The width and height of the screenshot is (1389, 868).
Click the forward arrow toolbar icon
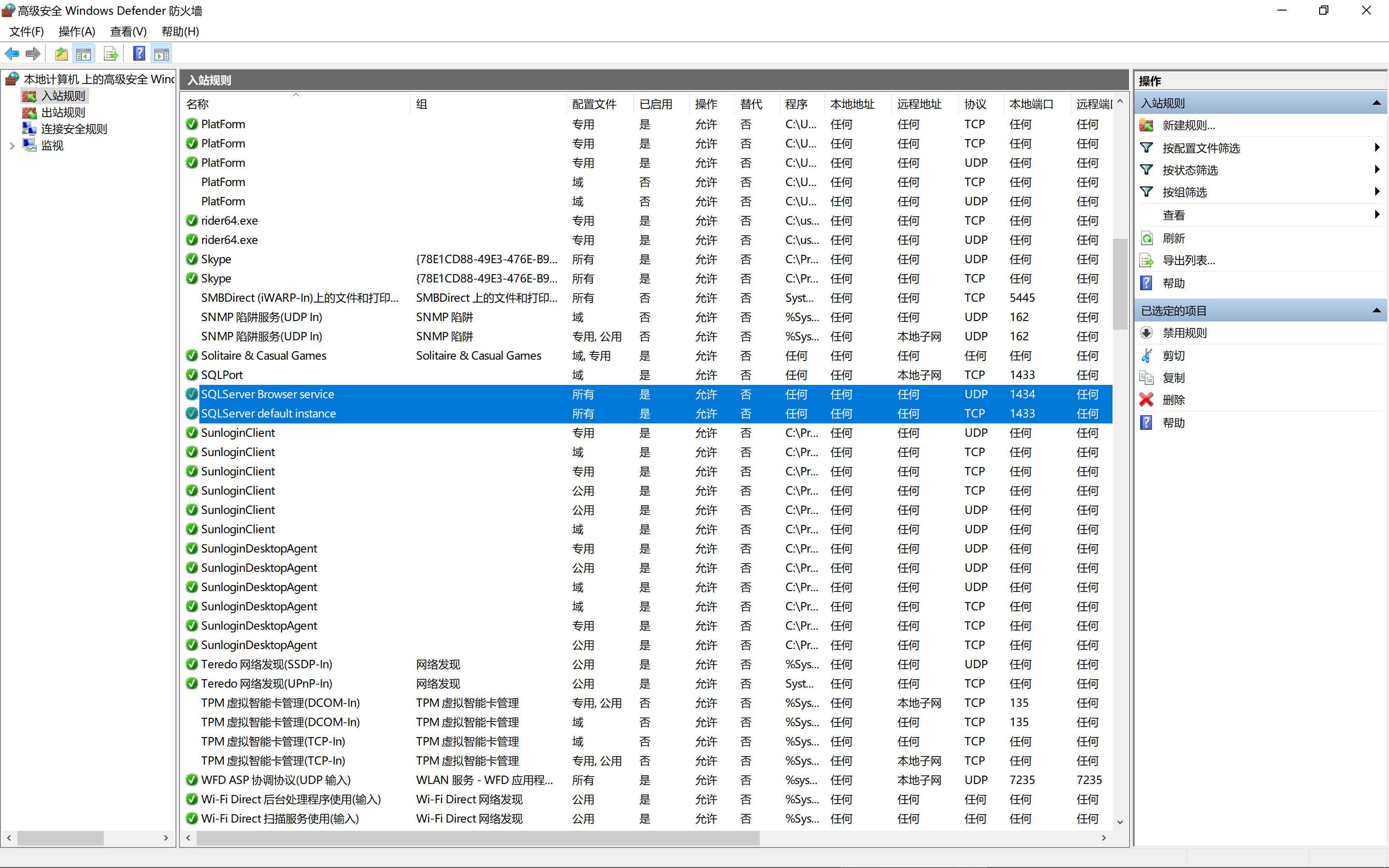click(33, 54)
